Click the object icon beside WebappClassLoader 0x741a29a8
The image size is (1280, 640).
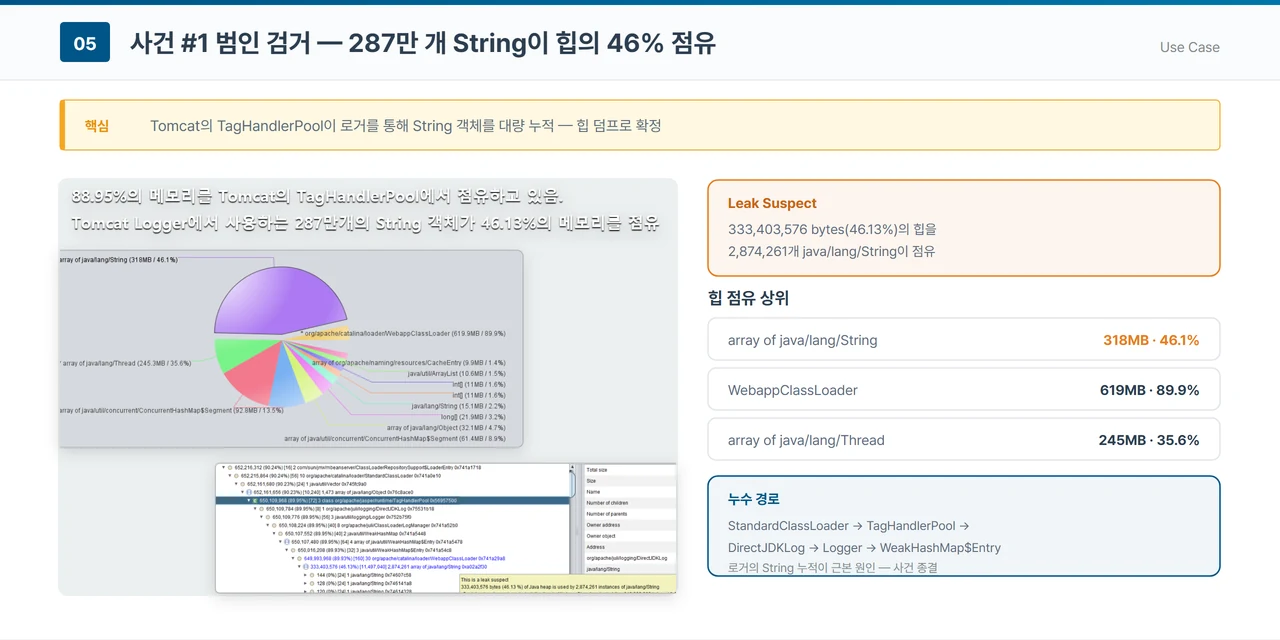299,558
